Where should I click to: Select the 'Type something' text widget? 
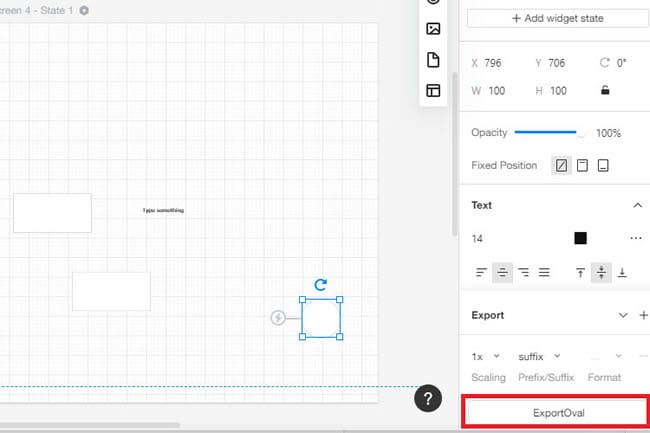coord(163,210)
